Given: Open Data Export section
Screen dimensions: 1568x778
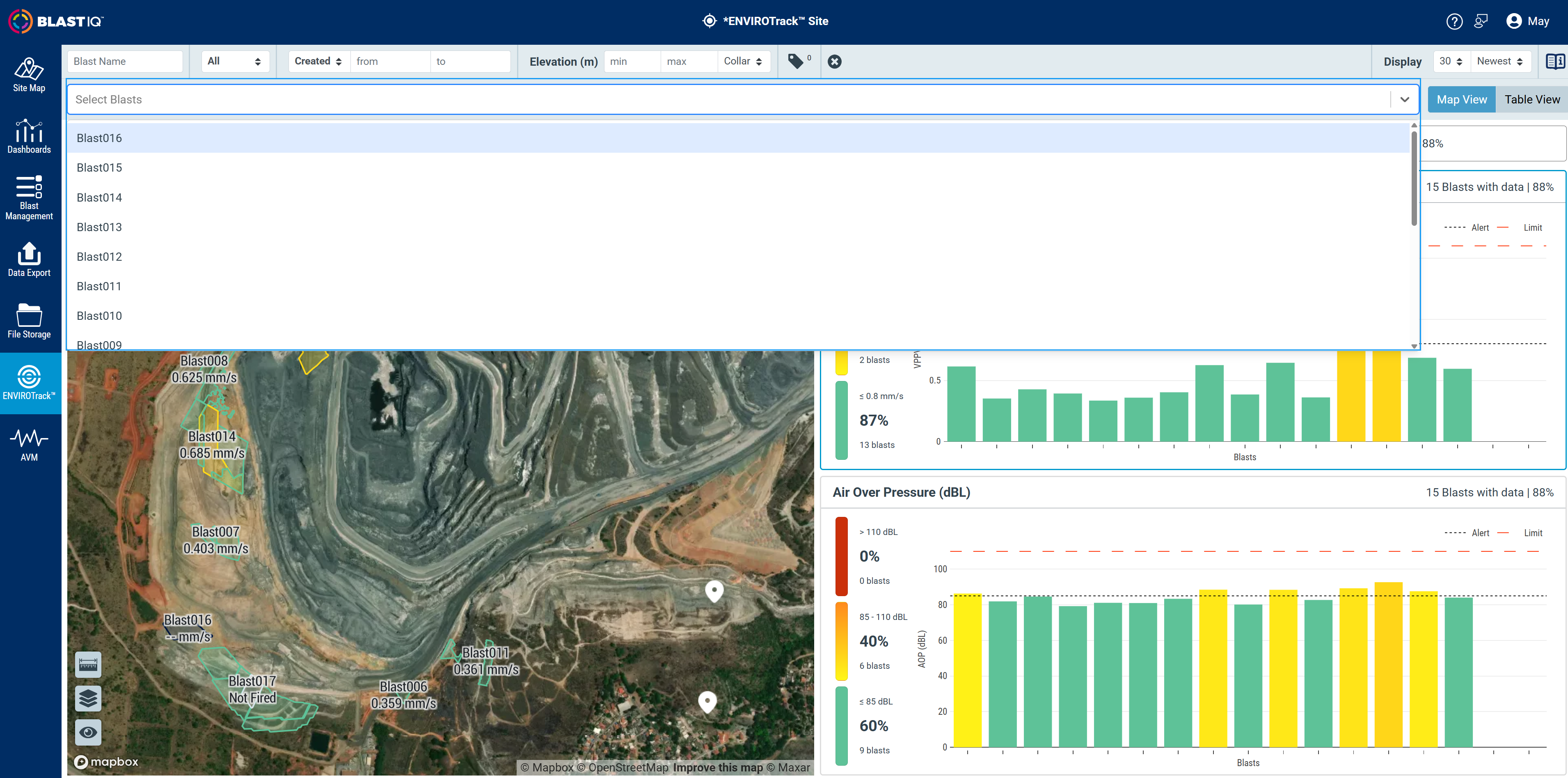Looking at the screenshot, I should point(29,259).
